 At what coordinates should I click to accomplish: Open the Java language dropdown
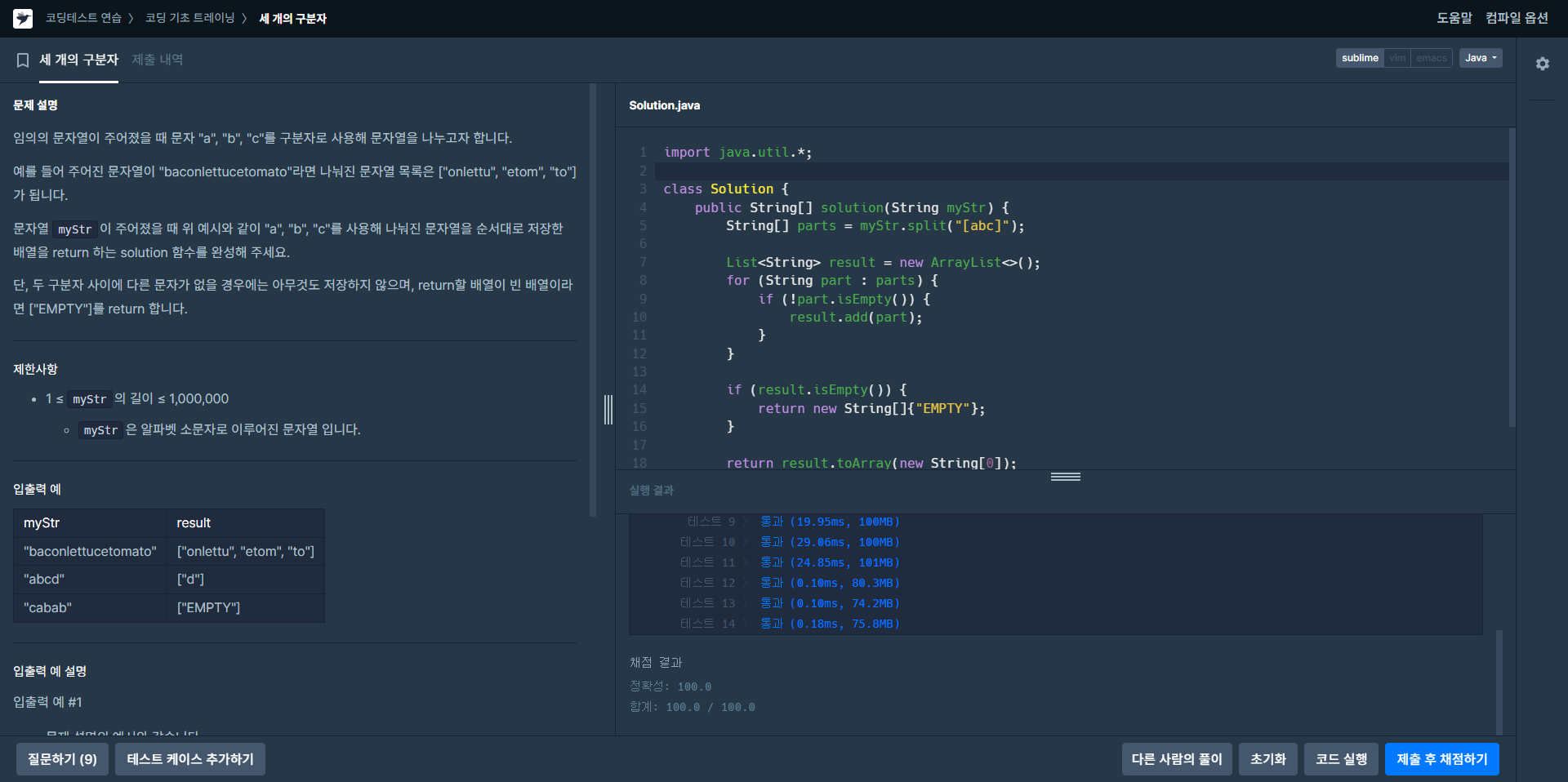click(1481, 58)
